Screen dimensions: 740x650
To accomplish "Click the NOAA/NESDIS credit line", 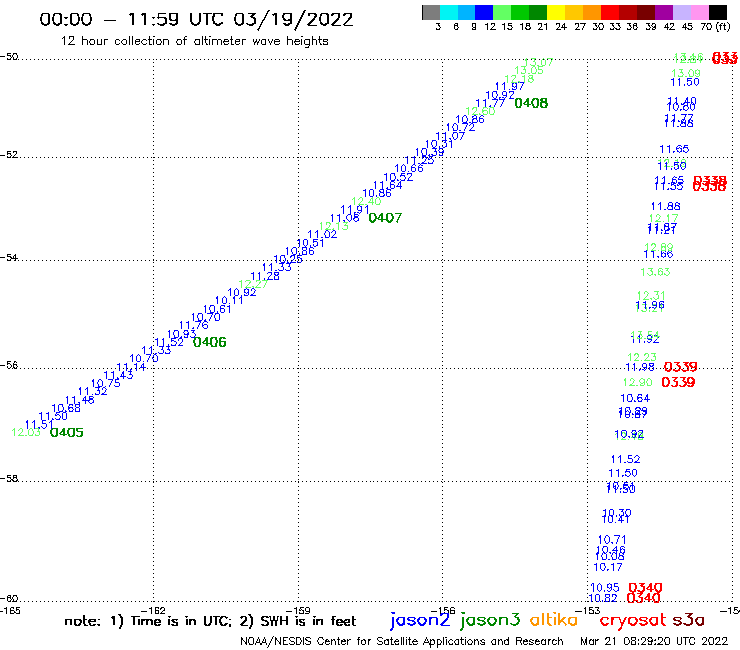I will [402, 642].
